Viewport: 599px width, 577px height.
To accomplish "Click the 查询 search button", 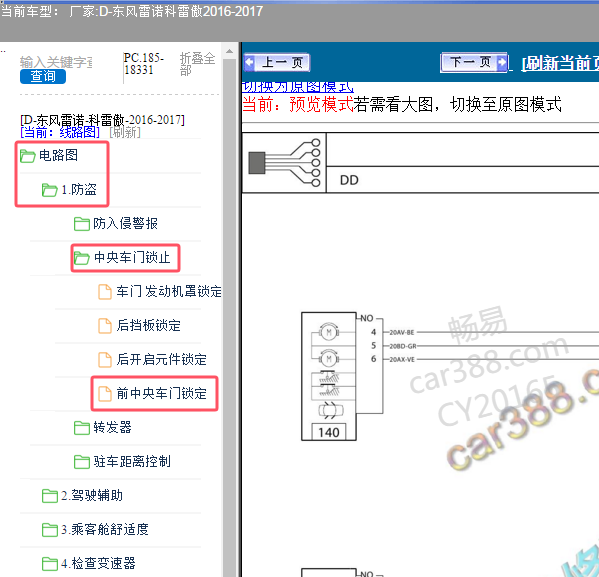I will [43, 76].
